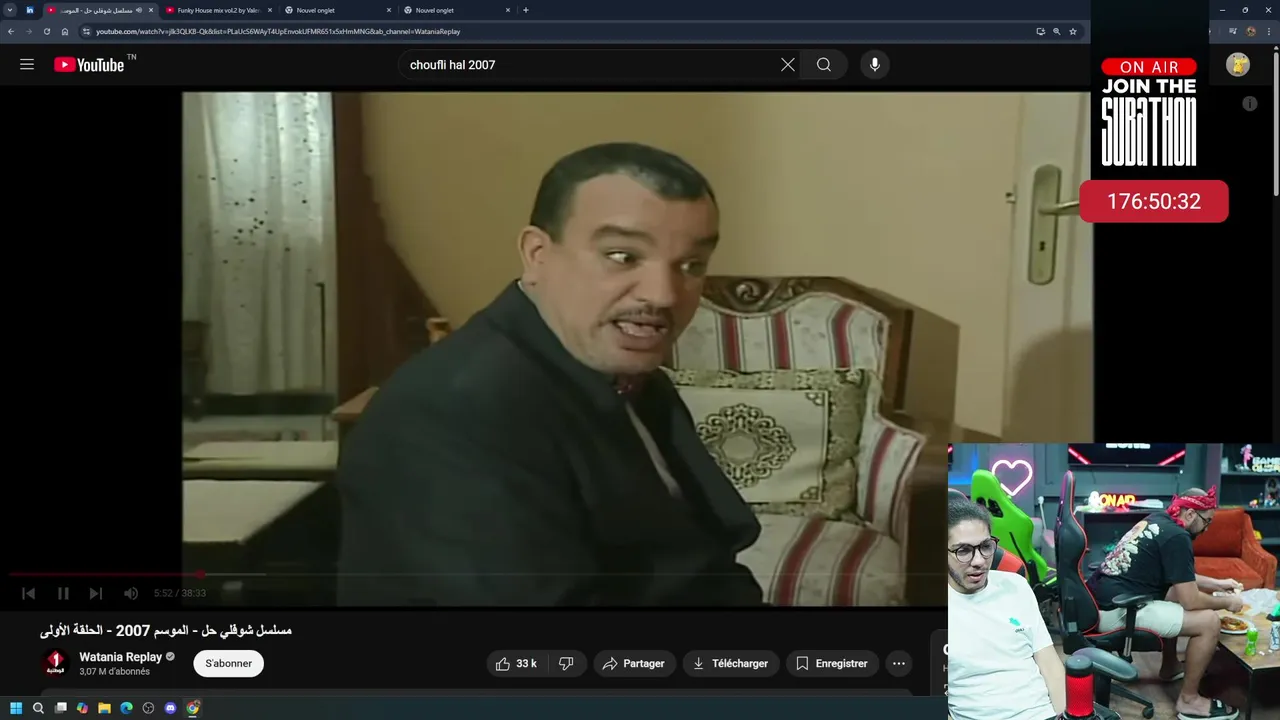Click the video title '2007 الموسم - الحلقة الأولى'
This screenshot has width=1280, height=720.
(166, 630)
